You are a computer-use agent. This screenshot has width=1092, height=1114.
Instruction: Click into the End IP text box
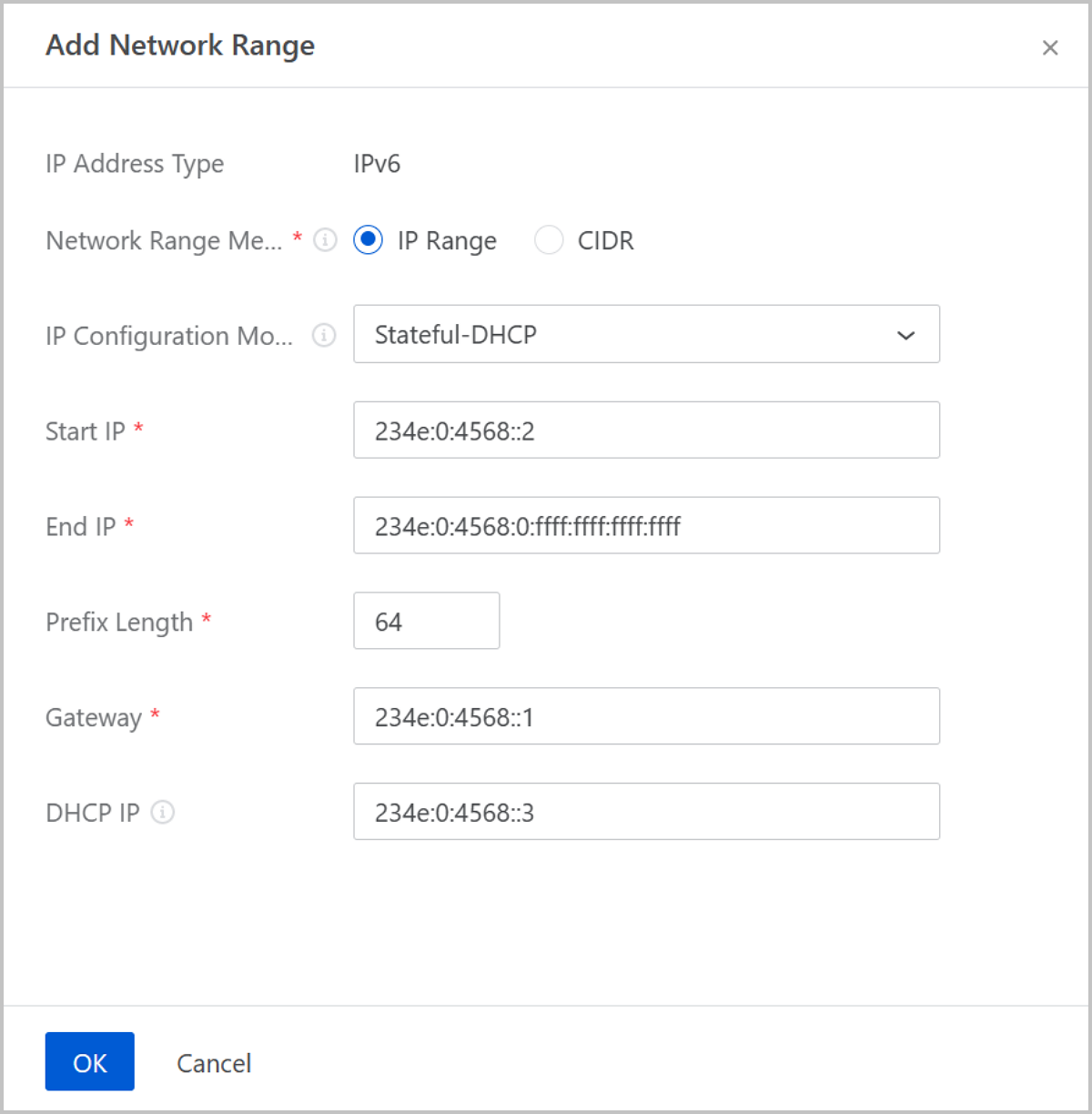click(646, 525)
